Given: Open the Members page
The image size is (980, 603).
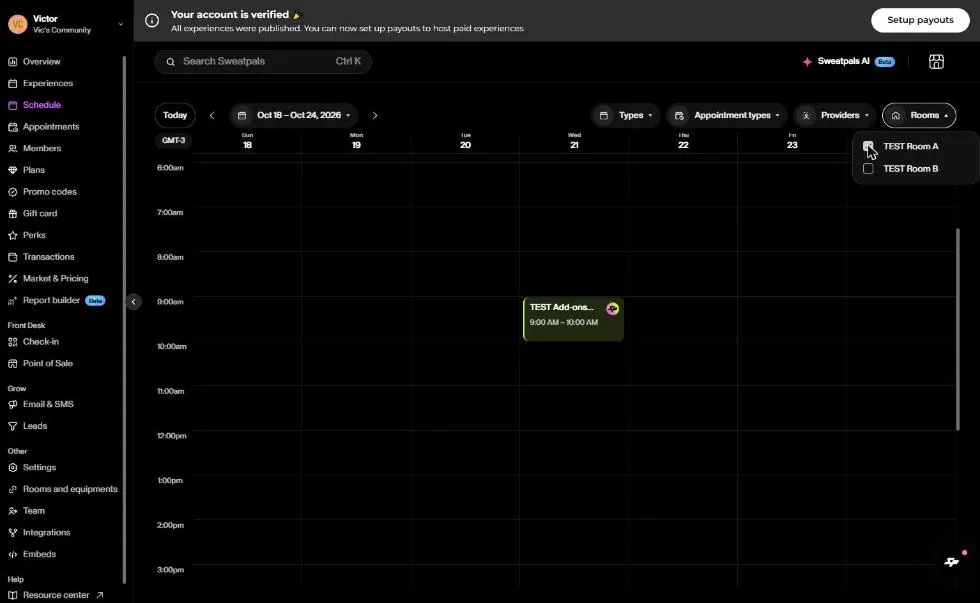Looking at the screenshot, I should (42, 149).
